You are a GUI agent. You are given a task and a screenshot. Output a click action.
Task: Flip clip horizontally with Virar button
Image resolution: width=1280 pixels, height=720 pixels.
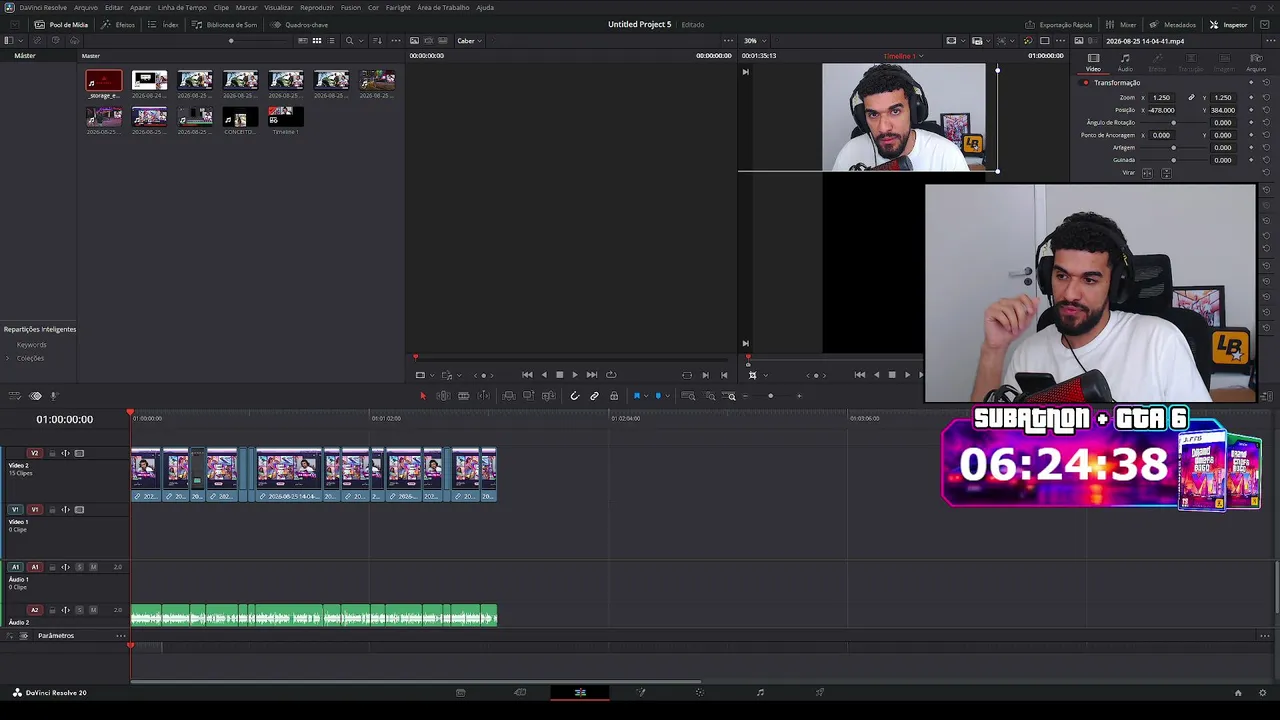[x=1147, y=173]
